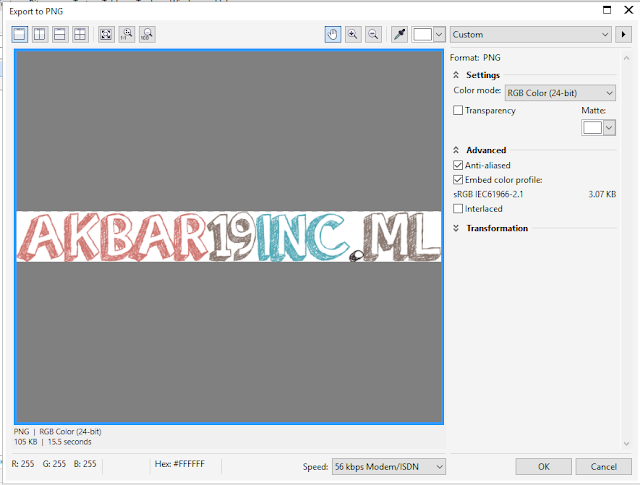Click the preset options arrow button

623,35
